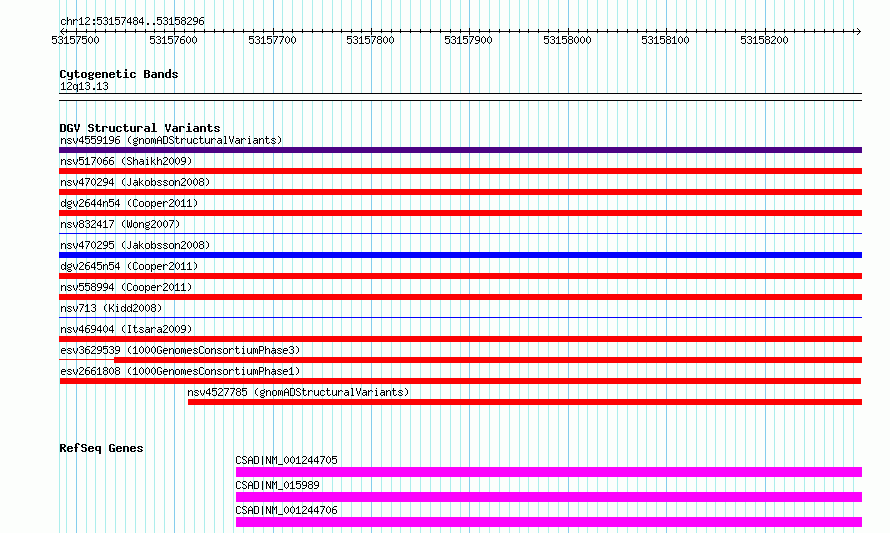The height and width of the screenshot is (533, 890).
Task: Click the red bar under nsv517066
Action: [460, 171]
